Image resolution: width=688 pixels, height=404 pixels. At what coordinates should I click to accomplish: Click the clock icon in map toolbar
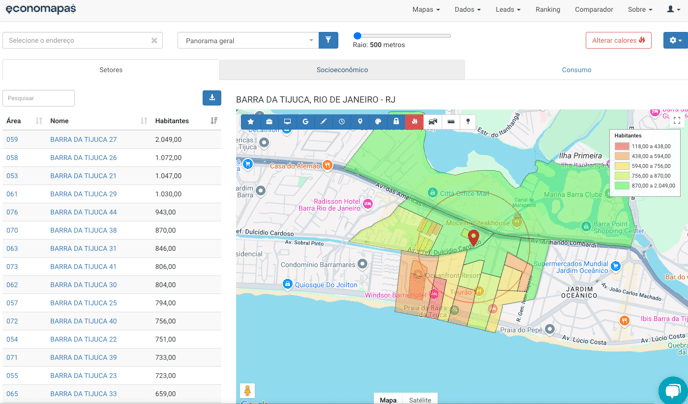click(x=341, y=122)
